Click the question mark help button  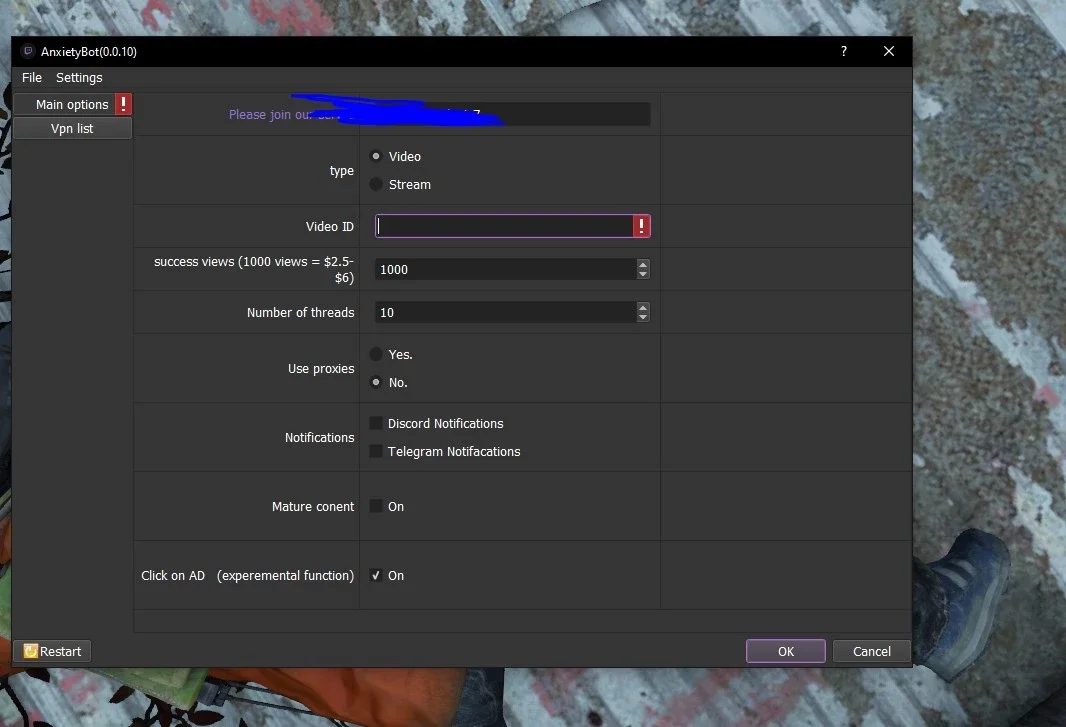[x=844, y=51]
